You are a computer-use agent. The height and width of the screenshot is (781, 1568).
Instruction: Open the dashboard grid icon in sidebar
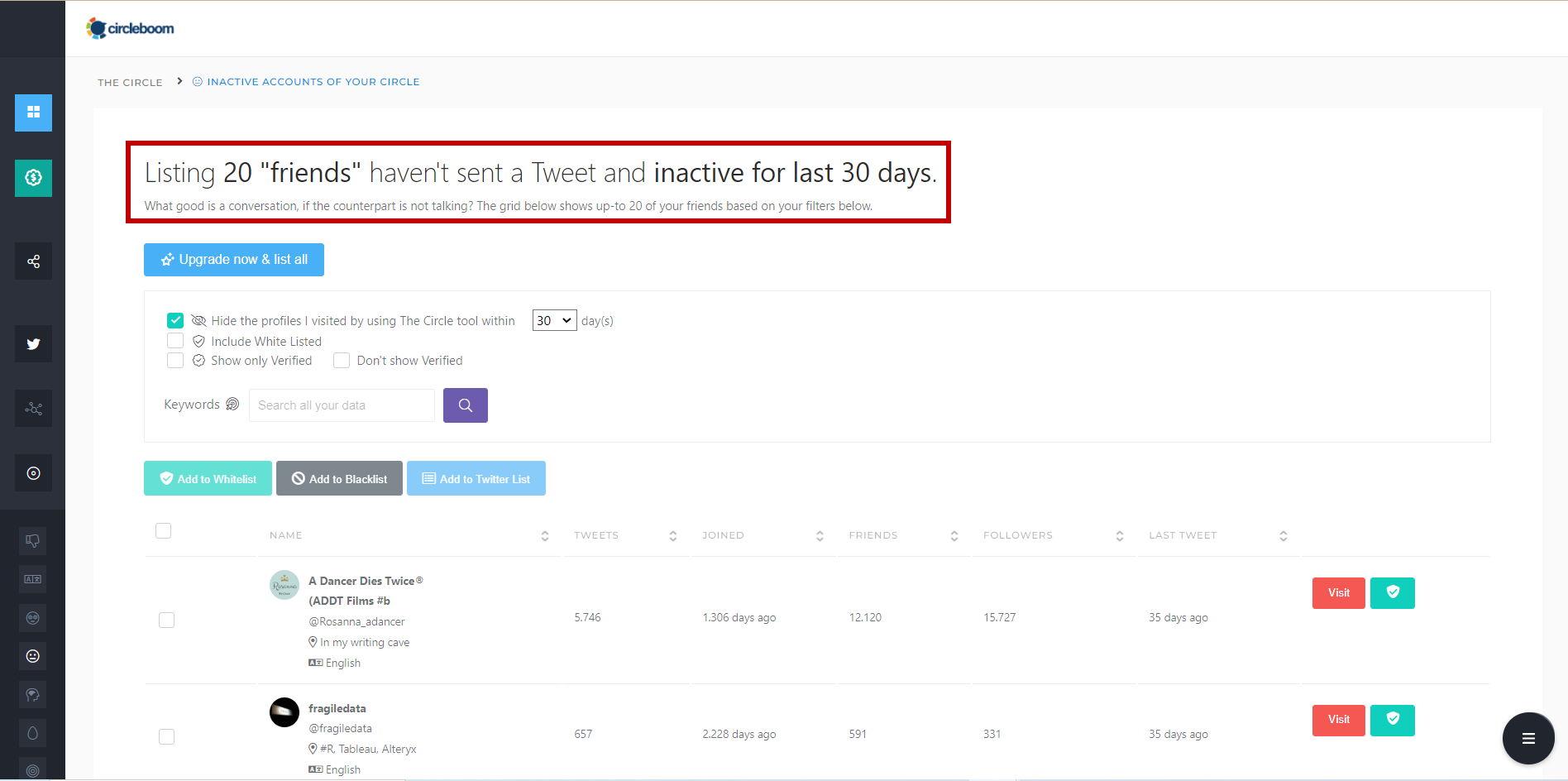[x=33, y=113]
